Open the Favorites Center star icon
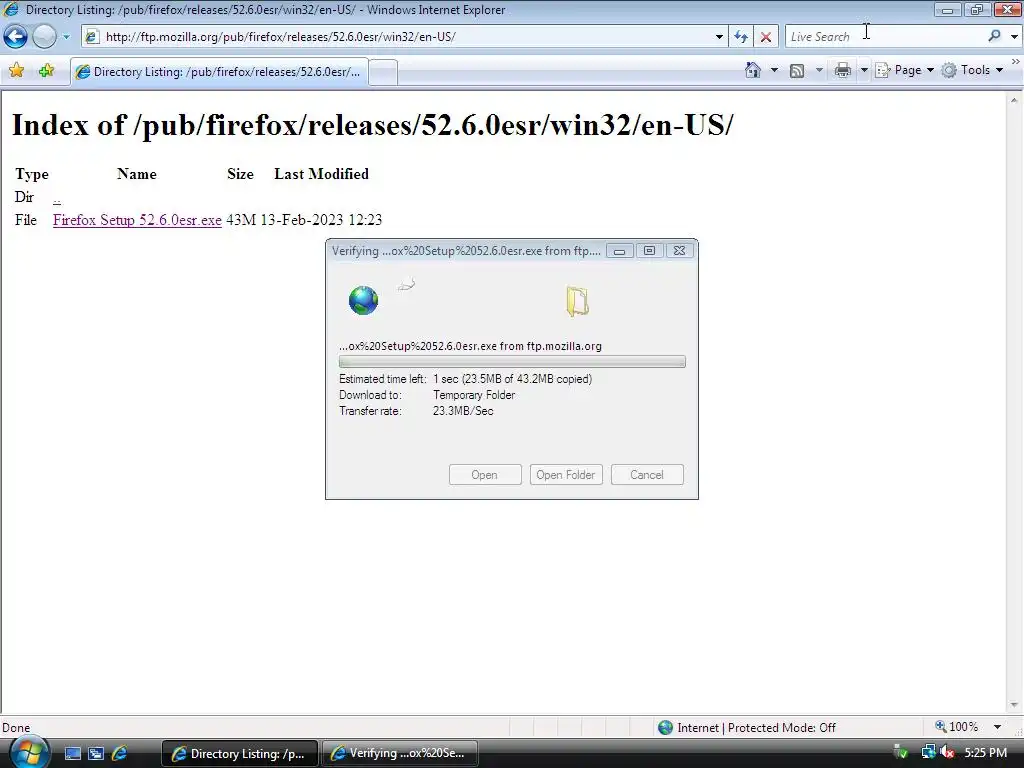 (16, 71)
